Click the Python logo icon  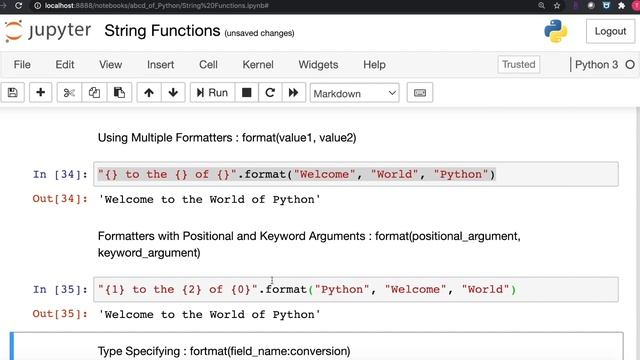pos(556,31)
